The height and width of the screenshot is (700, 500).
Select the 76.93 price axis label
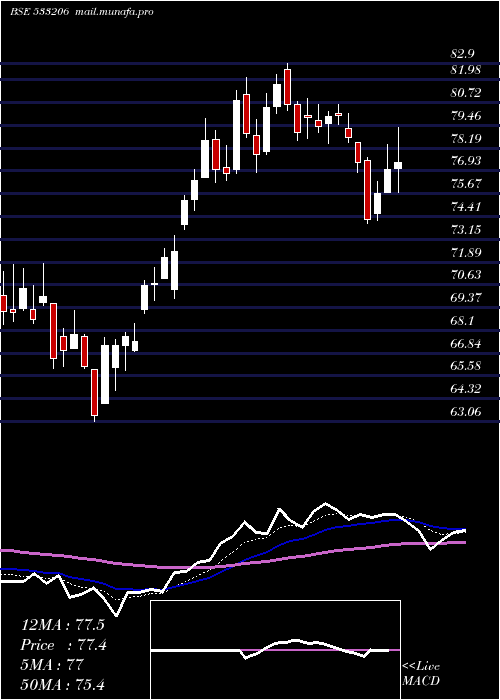467,161
